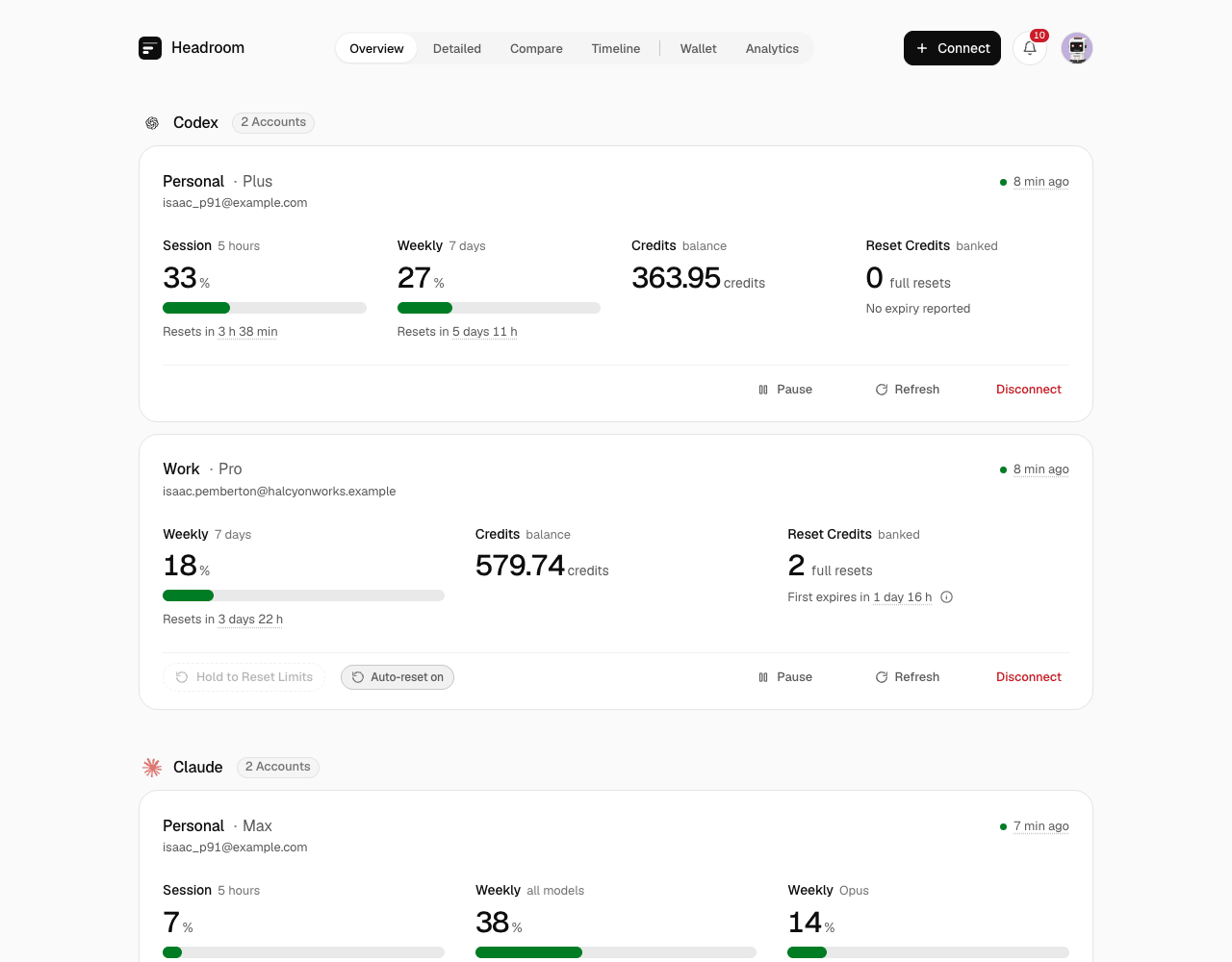Click the Codex section heading
Image resolution: width=1232 pixels, height=962 pixels.
195,123
